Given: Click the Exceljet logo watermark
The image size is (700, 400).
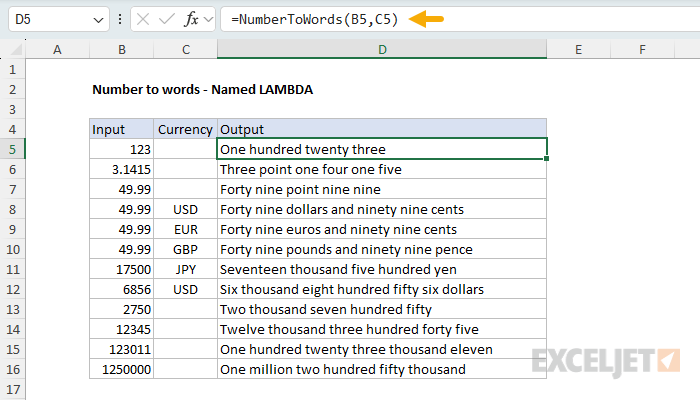Looking at the screenshot, I should (x=606, y=362).
